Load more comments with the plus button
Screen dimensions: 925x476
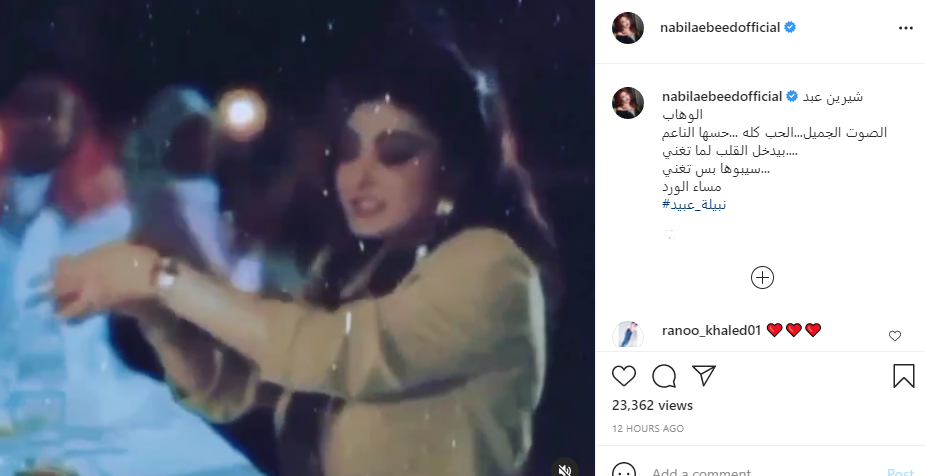pyautogui.click(x=762, y=277)
